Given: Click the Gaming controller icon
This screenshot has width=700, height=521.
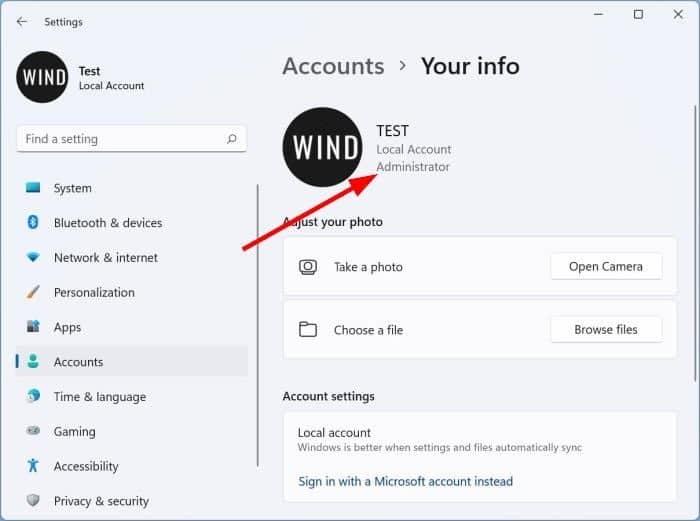Looking at the screenshot, I should pos(33,431).
